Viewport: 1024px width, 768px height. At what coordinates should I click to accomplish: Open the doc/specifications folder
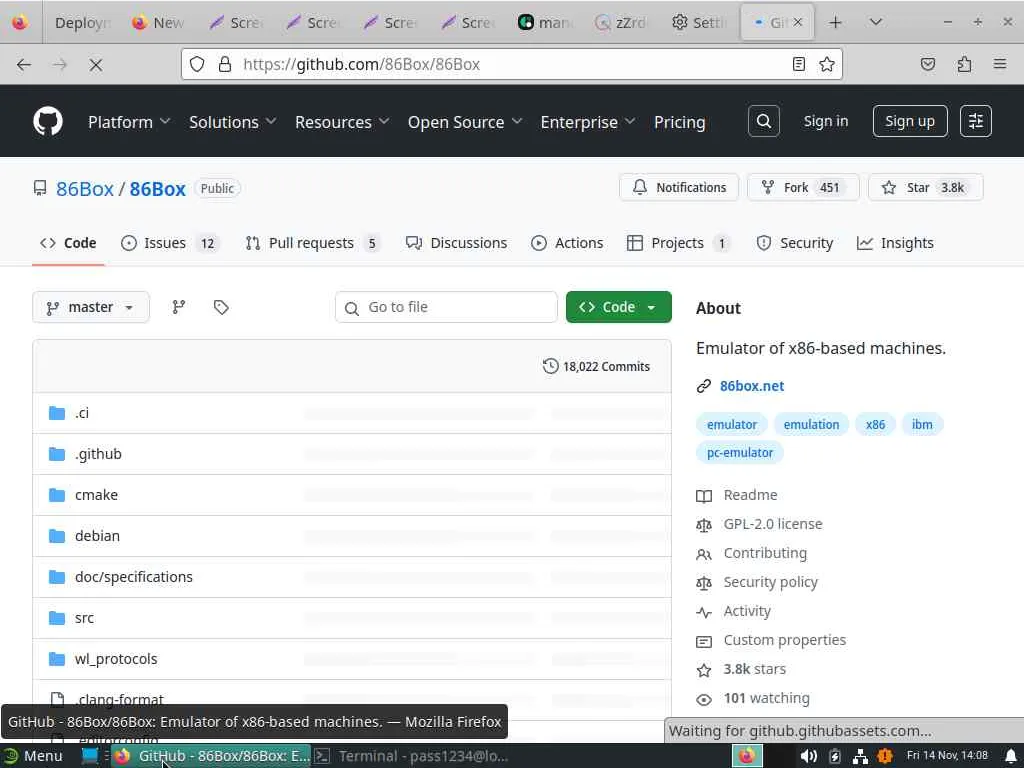coord(134,577)
